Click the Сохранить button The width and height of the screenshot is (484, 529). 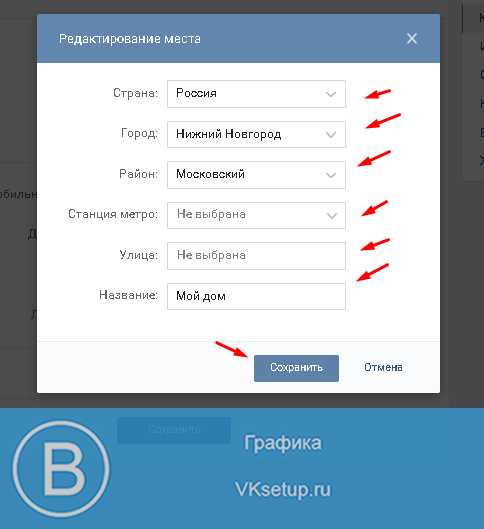point(296,368)
